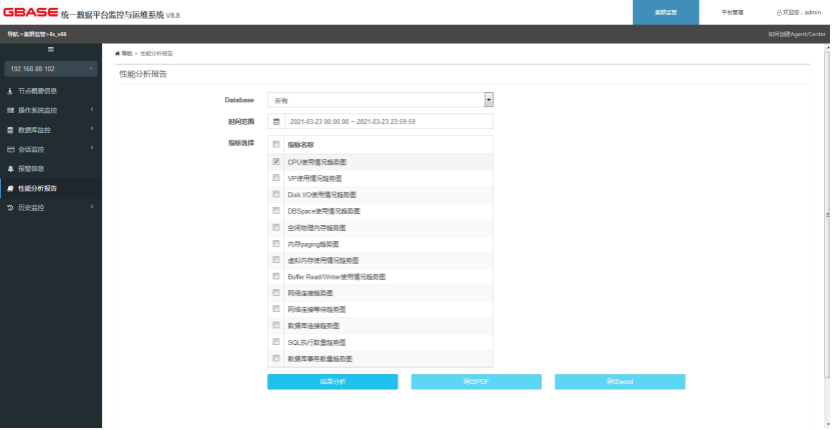The image size is (832, 430).
Task: Click the scrollbar up arrow
Action: 827,48
